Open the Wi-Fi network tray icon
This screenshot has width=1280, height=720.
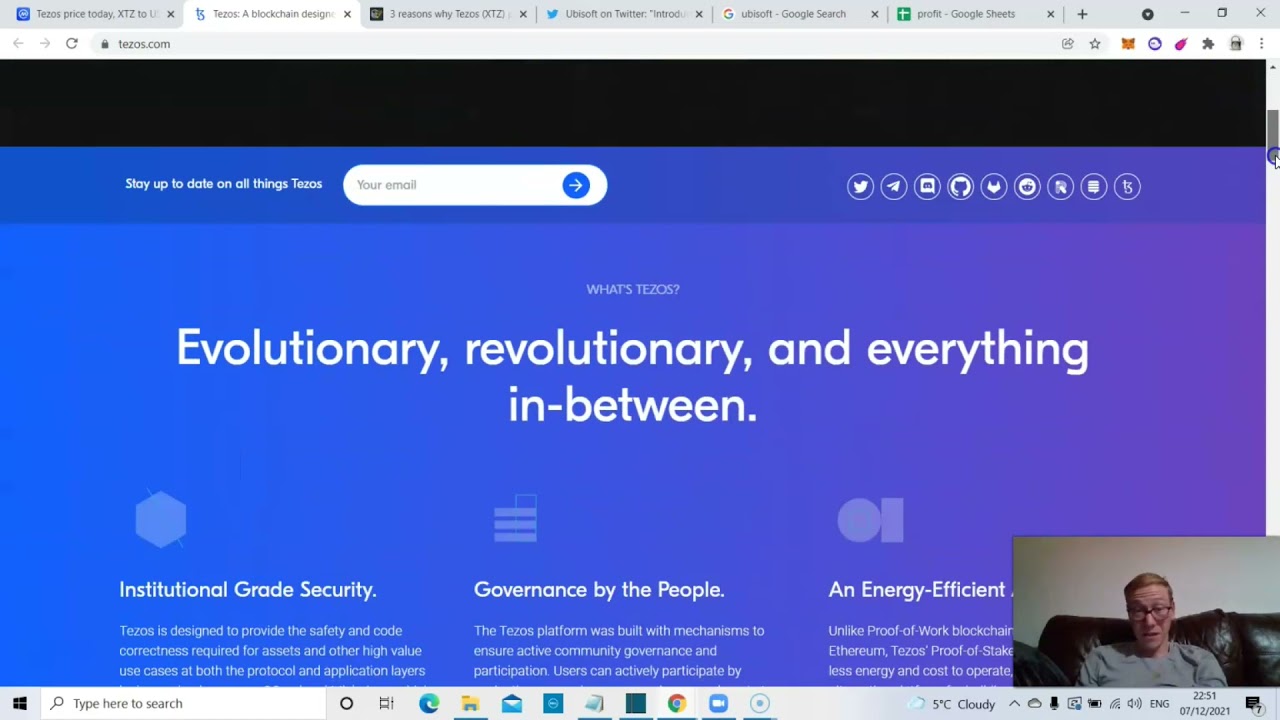[1114, 704]
